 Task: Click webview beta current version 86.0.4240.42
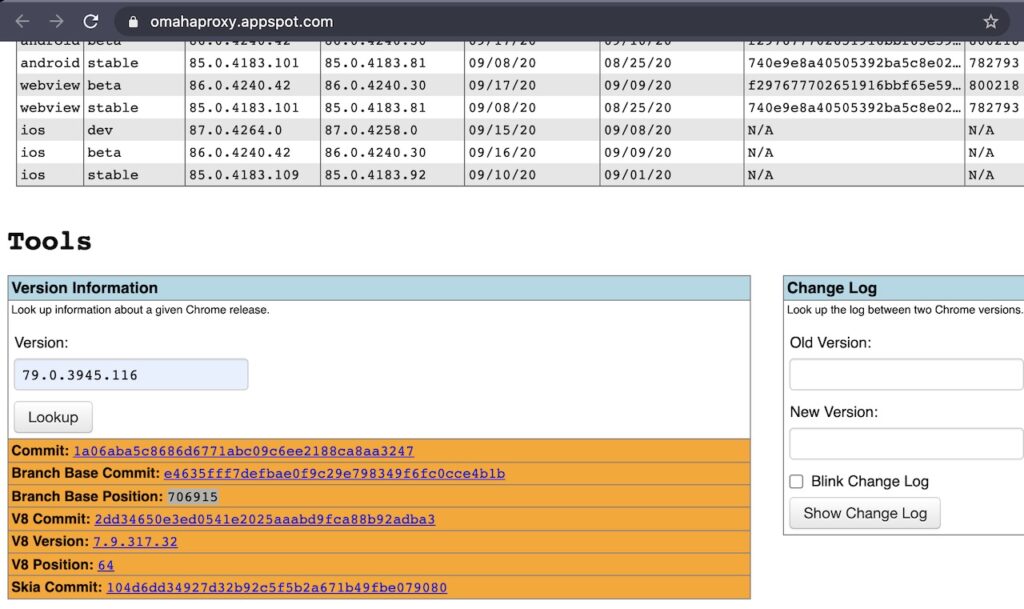coord(240,85)
